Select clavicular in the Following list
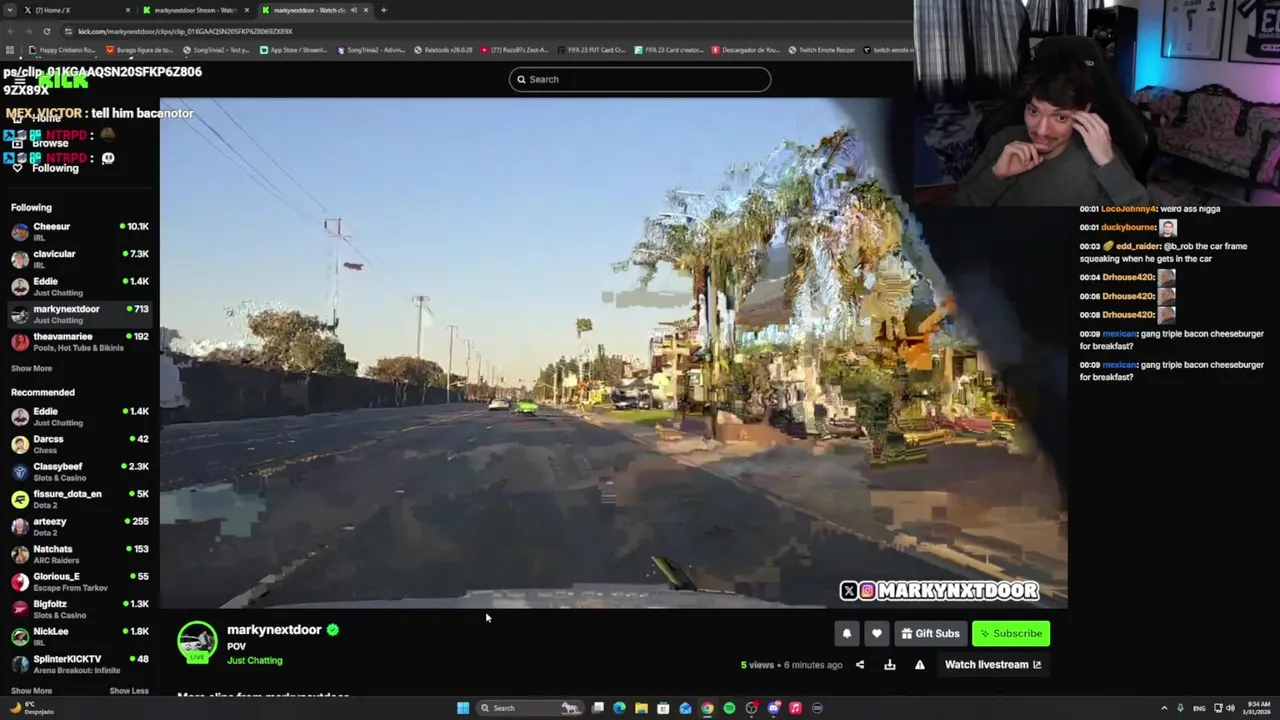The width and height of the screenshot is (1280, 720). click(x=80, y=259)
